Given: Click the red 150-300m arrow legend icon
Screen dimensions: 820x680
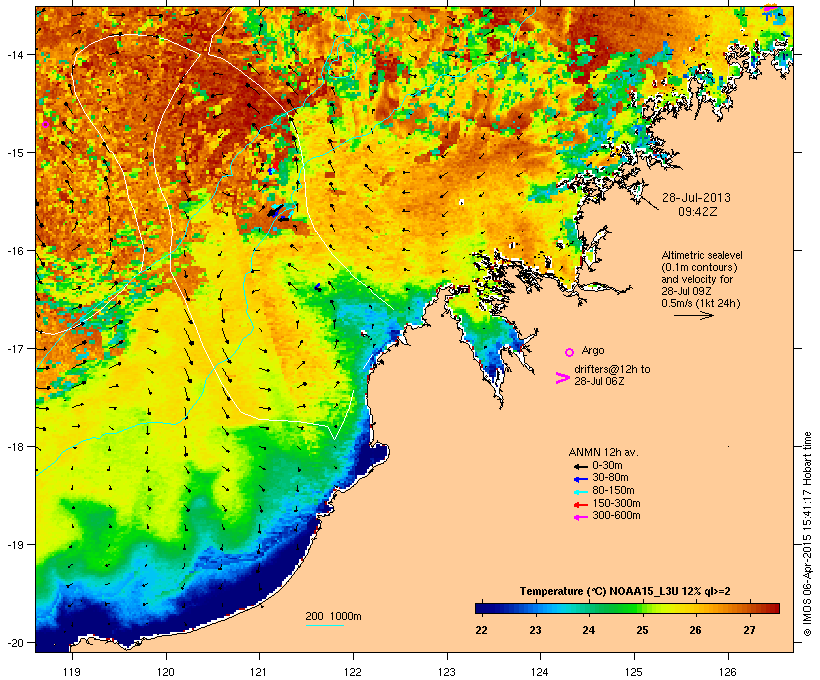Looking at the screenshot, I should point(580,505).
